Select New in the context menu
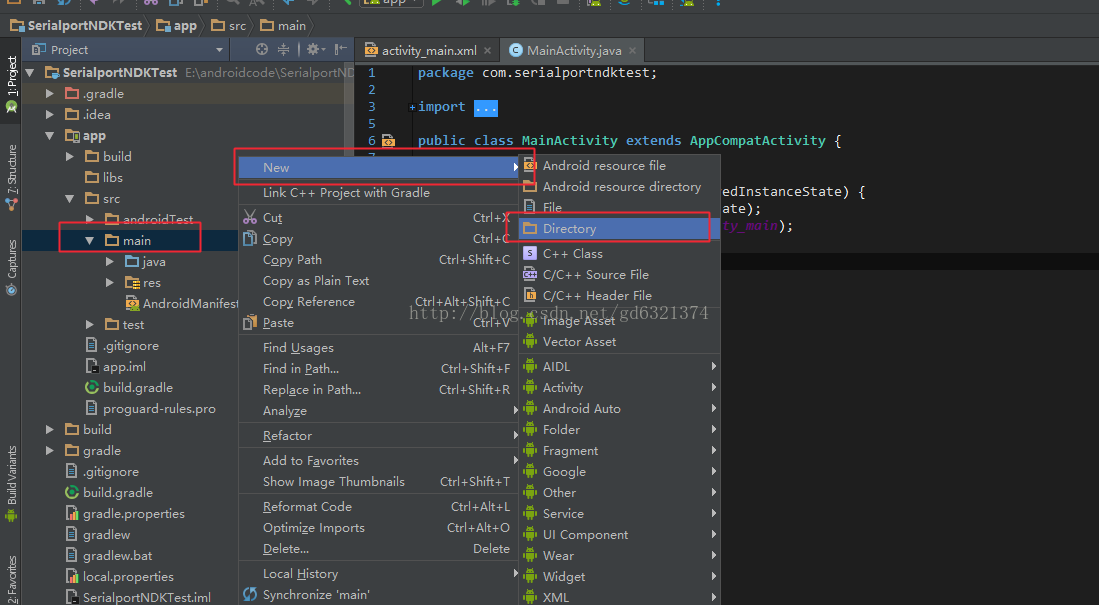Screen dimensions: 1099x605 (x=380, y=168)
